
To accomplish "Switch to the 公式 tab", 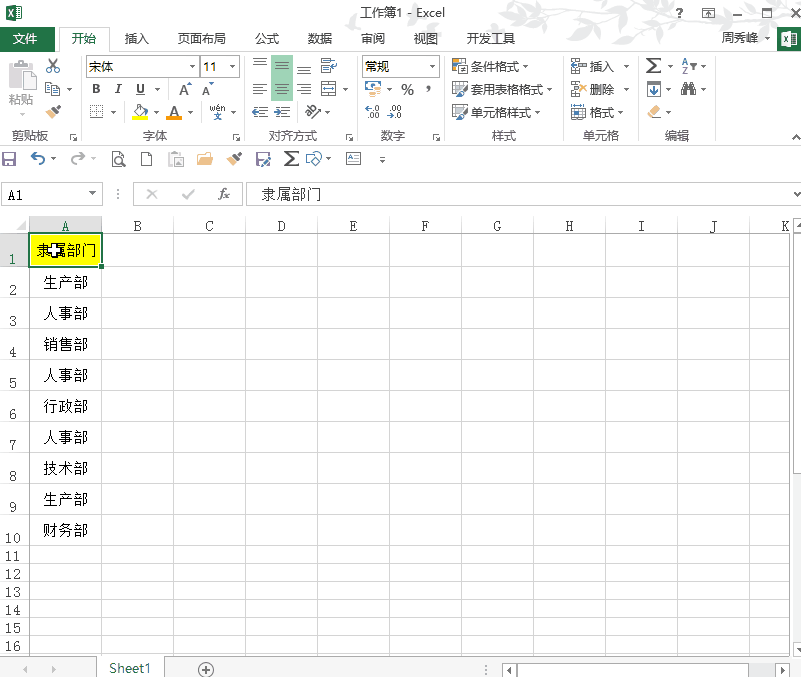I will click(267, 39).
